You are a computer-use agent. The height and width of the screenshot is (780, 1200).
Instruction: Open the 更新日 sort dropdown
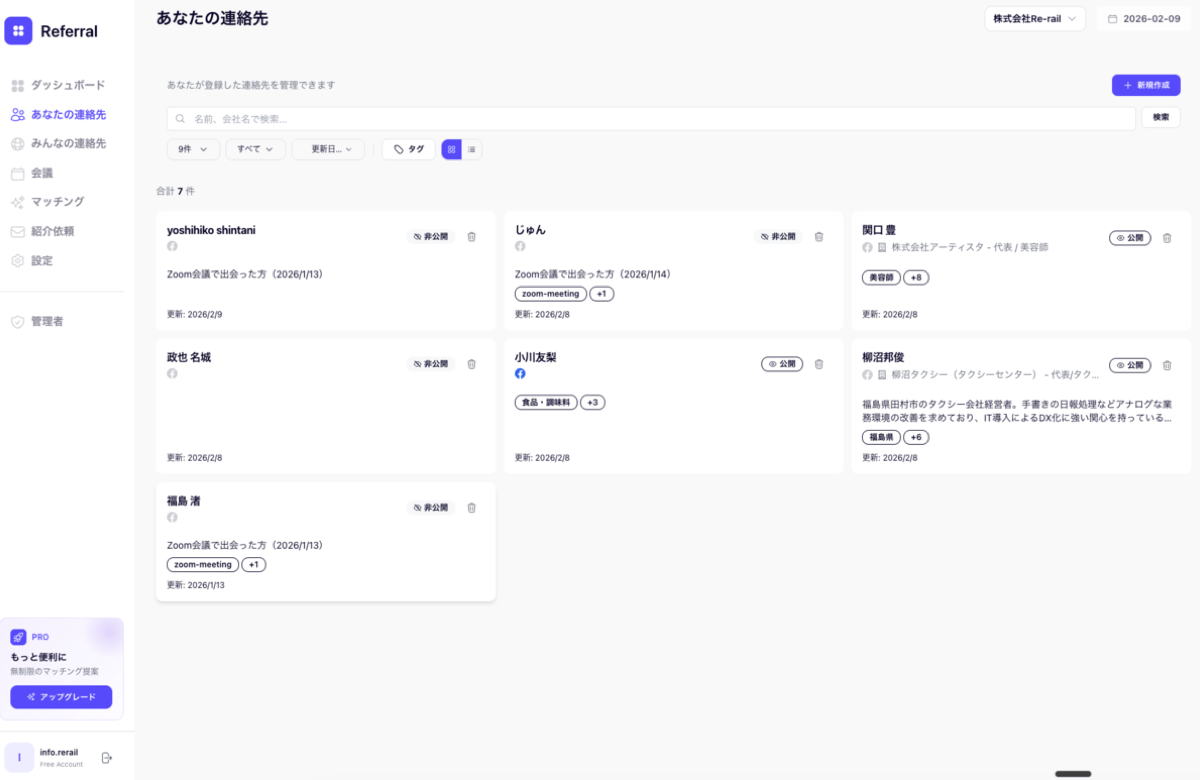(328, 148)
